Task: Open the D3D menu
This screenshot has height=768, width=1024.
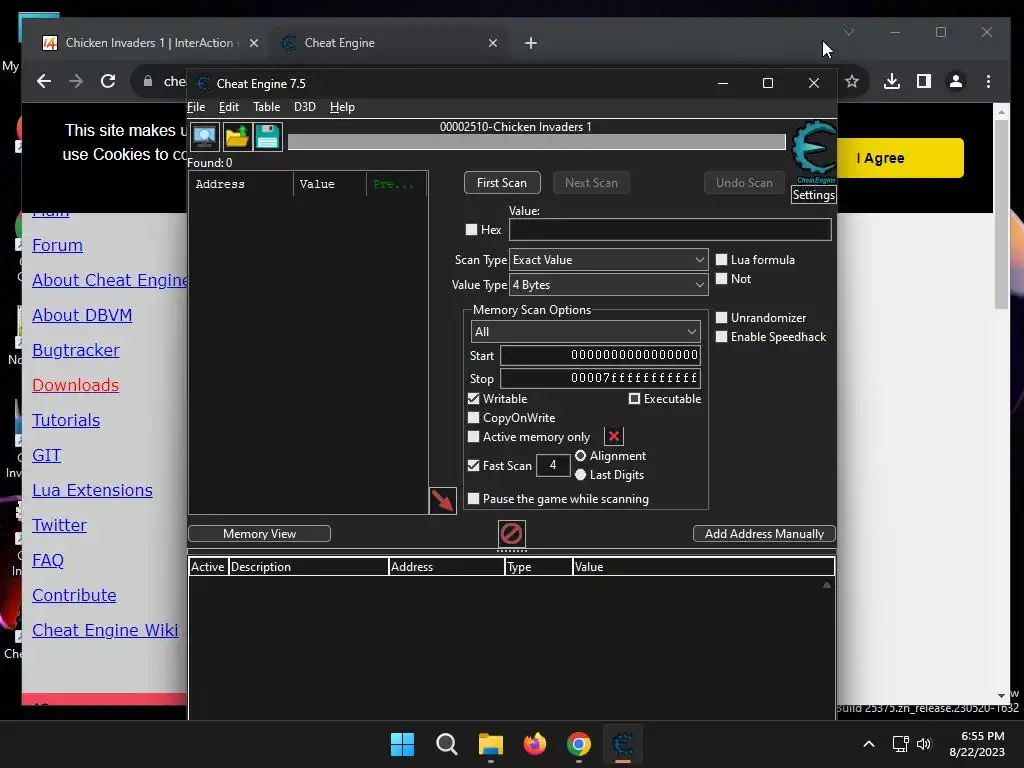Action: tap(304, 107)
